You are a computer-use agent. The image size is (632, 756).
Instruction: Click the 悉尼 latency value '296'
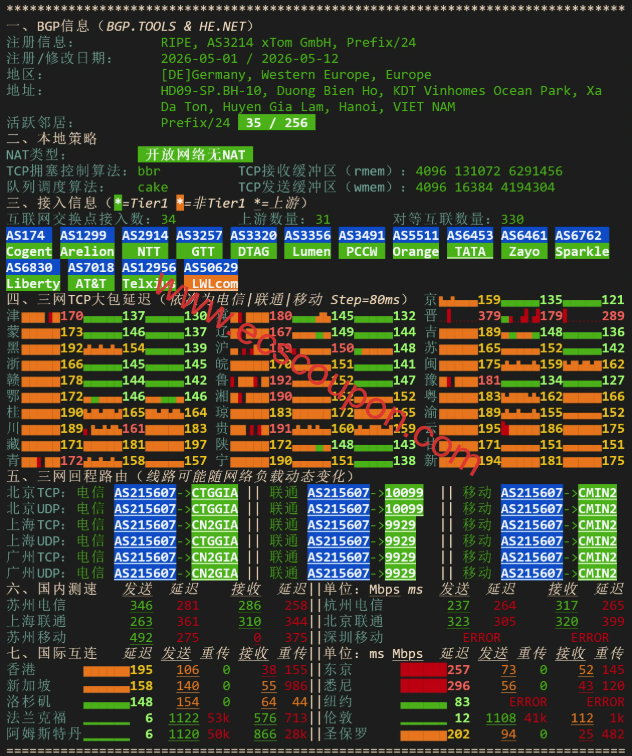pos(458,686)
